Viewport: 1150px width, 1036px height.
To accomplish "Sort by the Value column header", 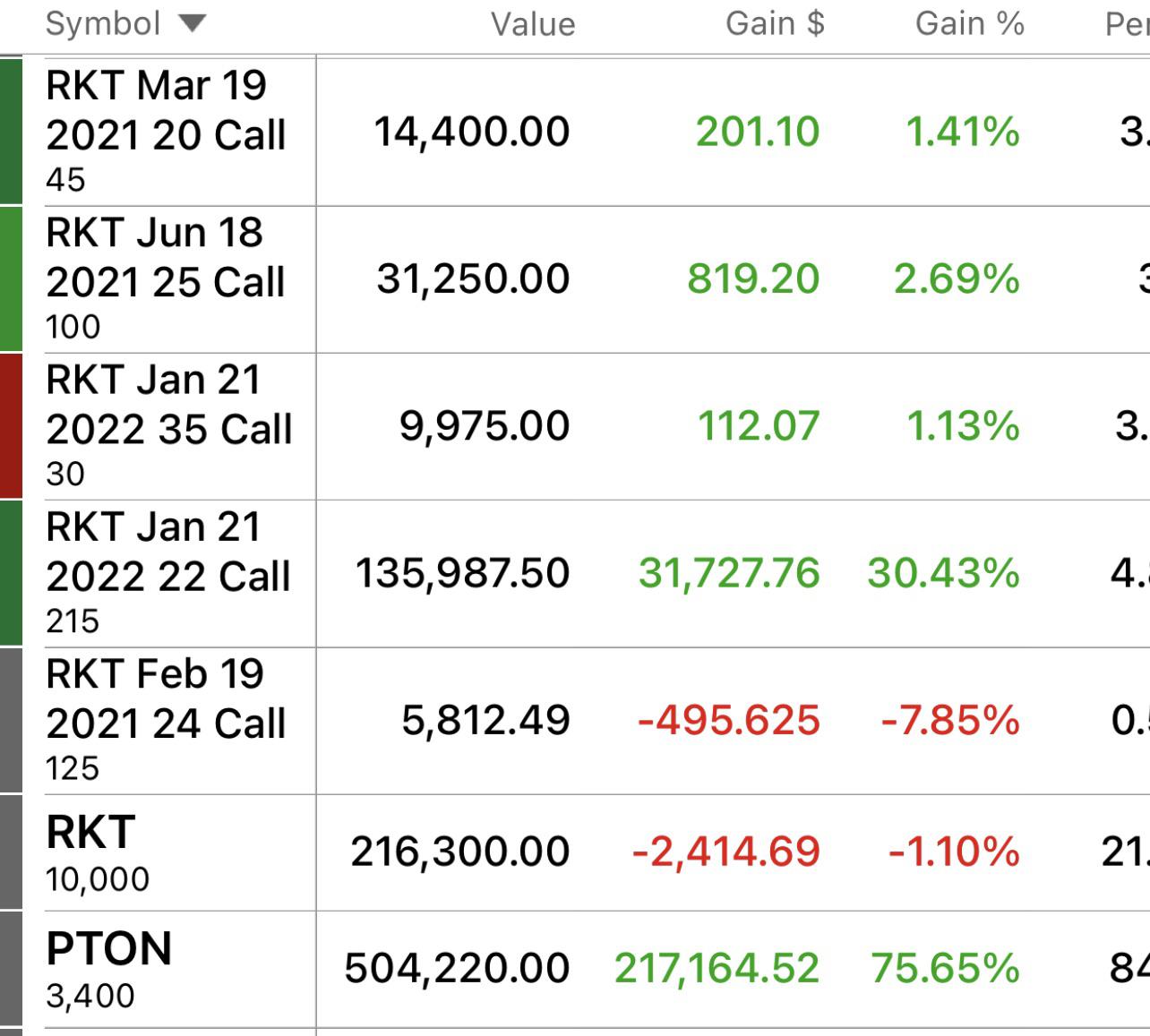I will pos(533,24).
